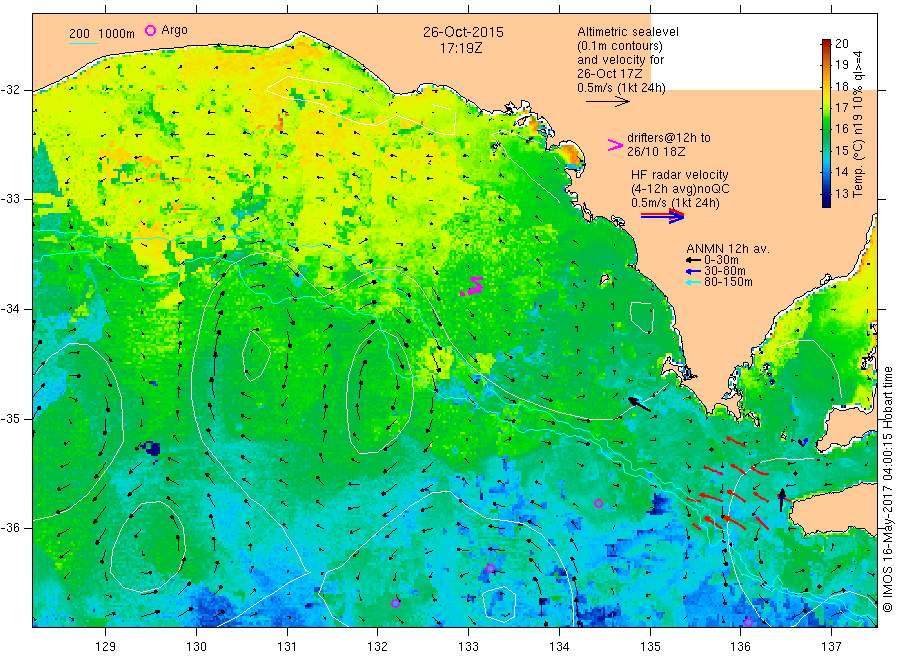Click the dark blue 13 degree colorbar bottom

point(826,199)
